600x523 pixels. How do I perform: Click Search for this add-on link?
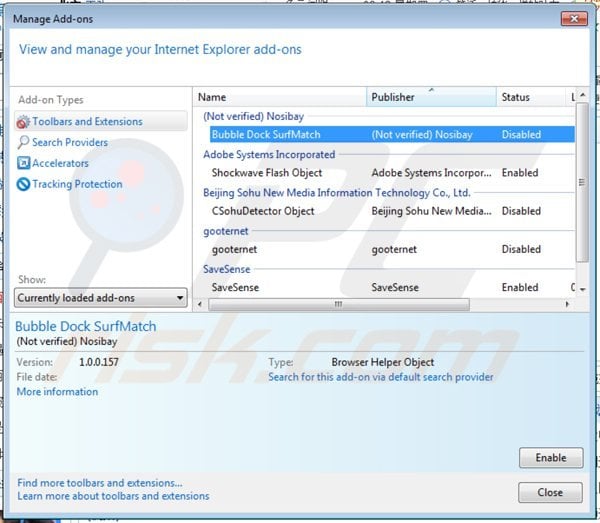[380, 377]
